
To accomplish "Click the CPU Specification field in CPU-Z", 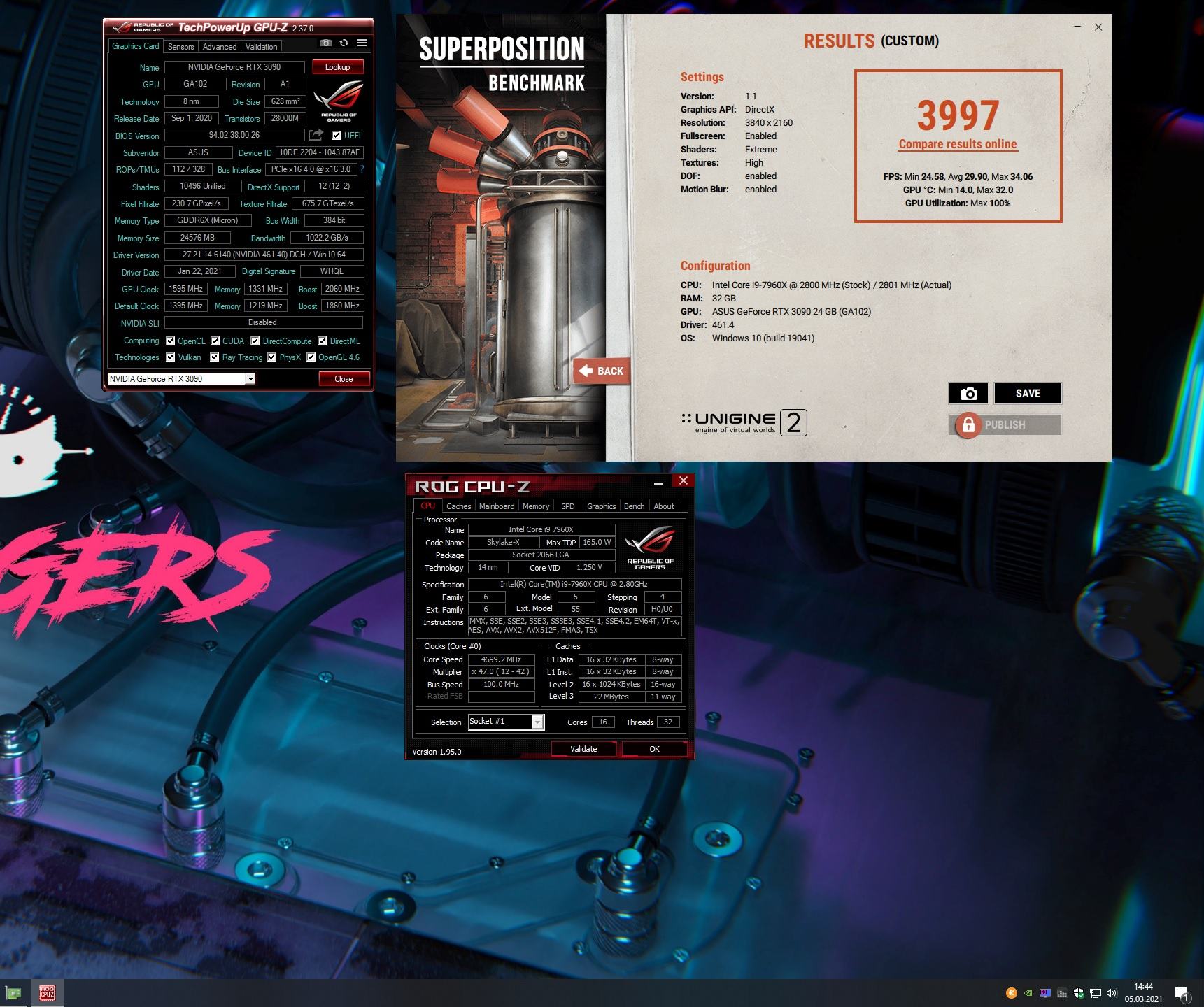I will pos(574,584).
